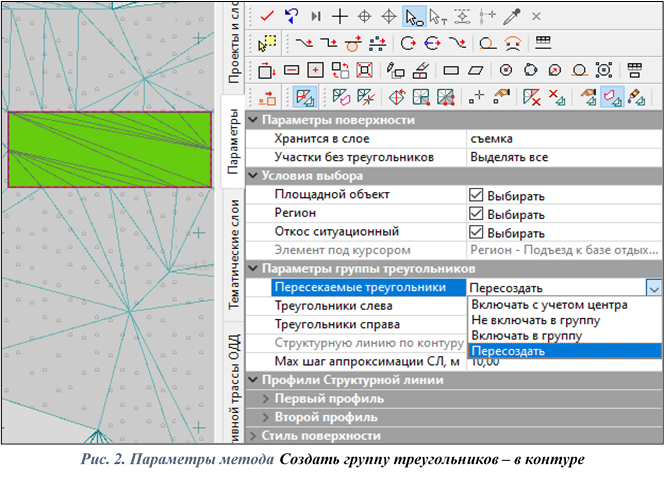Pick properties with the eyedropper icon

tap(512, 17)
